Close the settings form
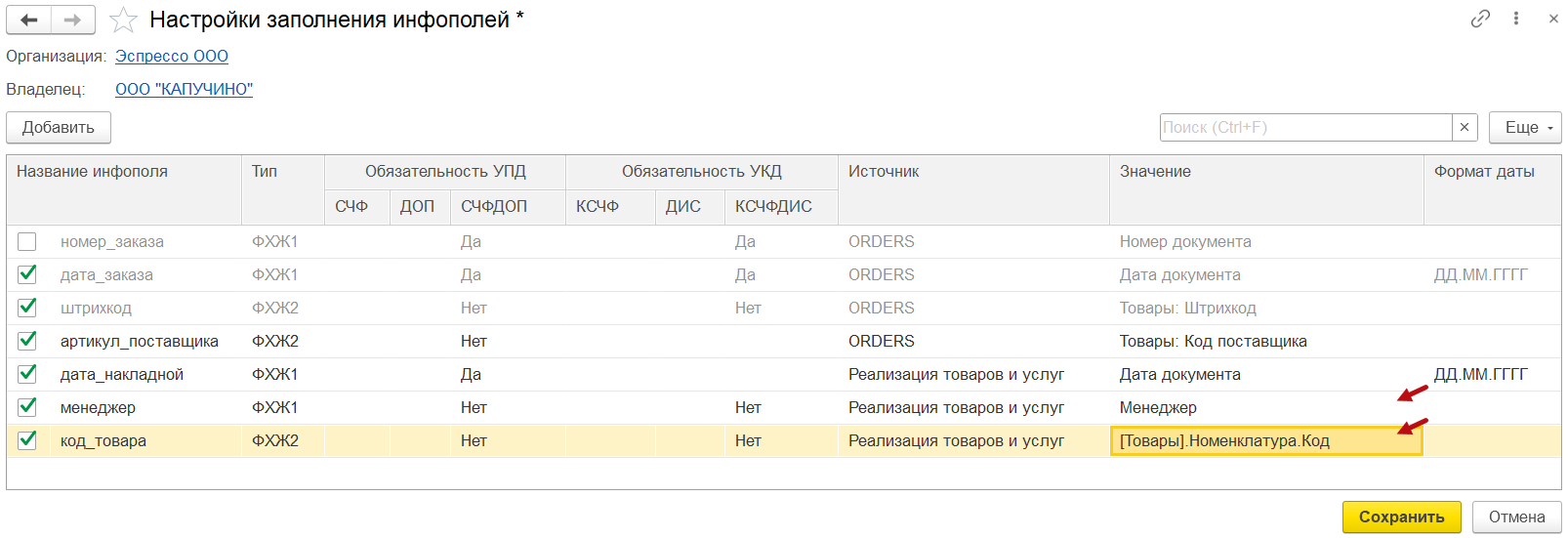The image size is (1568, 538). tap(1553, 19)
